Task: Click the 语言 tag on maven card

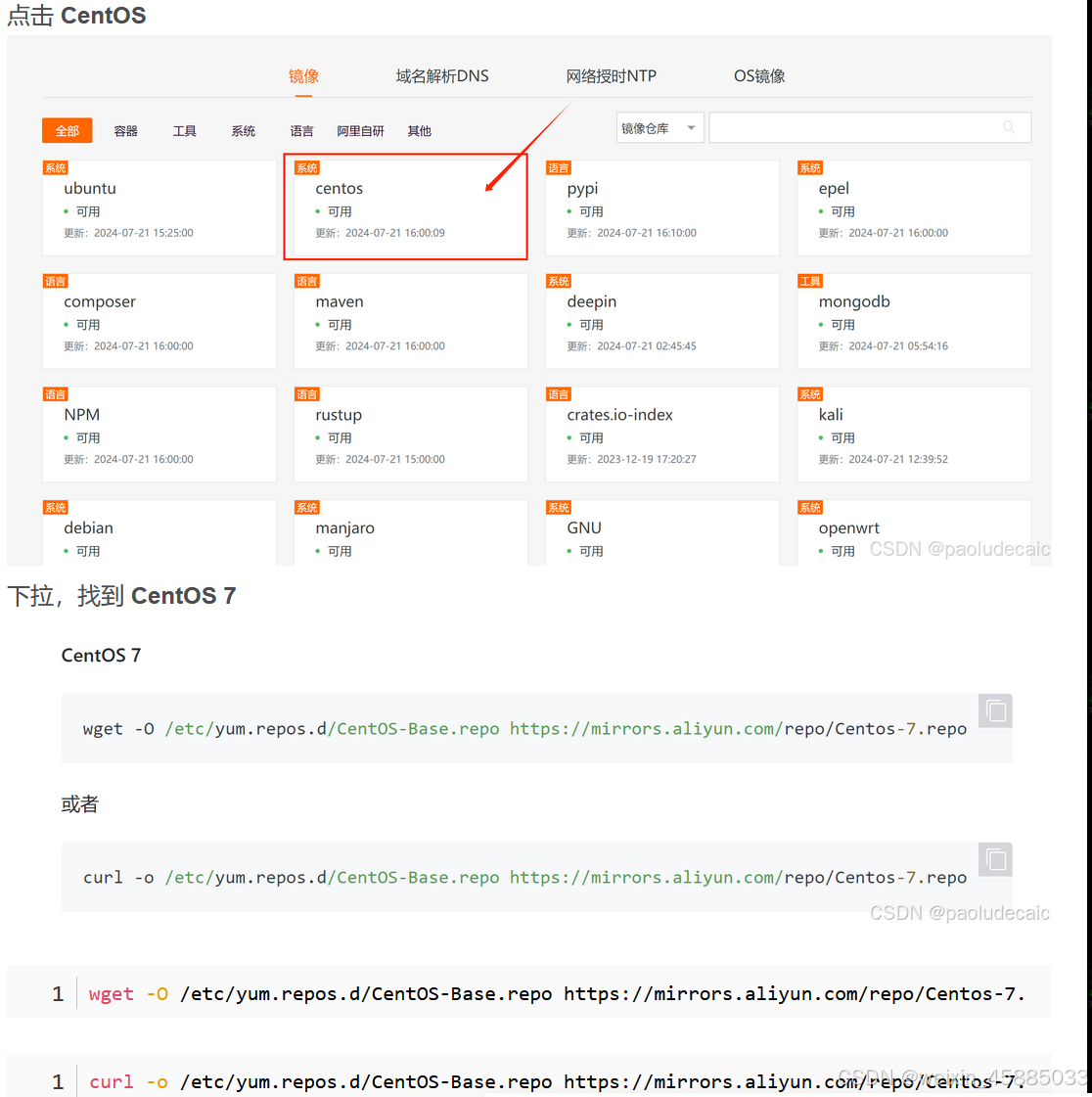Action: 306,281
